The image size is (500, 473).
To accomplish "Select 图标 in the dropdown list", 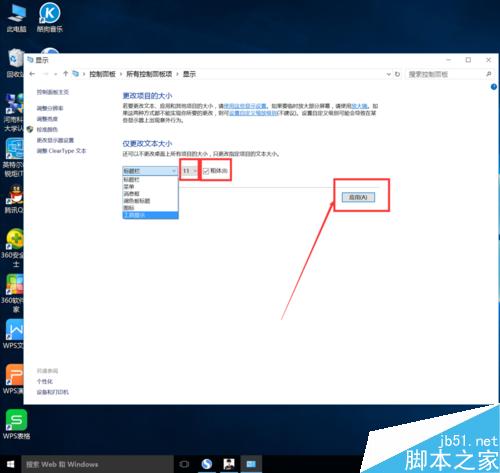I will 150,208.
